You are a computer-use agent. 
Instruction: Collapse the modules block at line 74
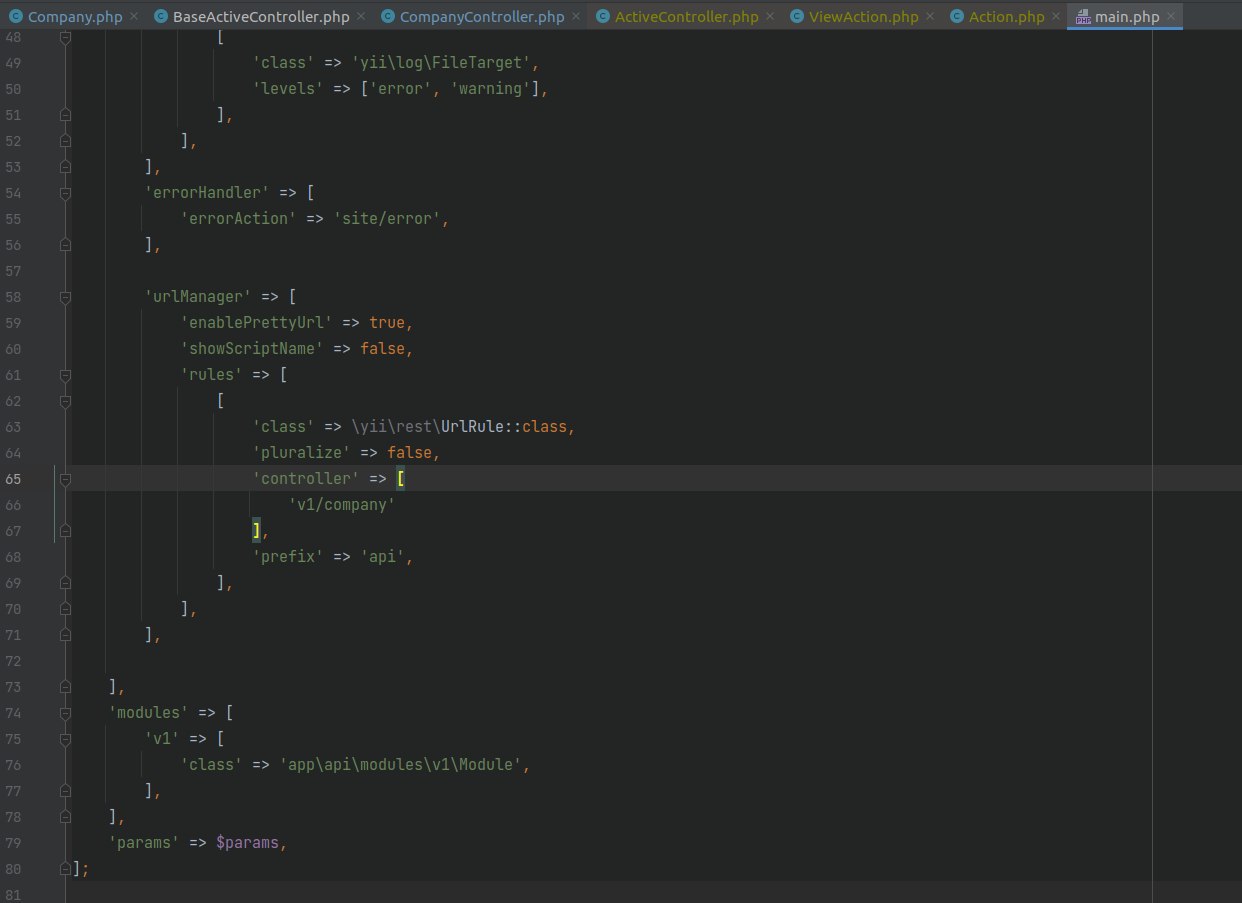65,713
